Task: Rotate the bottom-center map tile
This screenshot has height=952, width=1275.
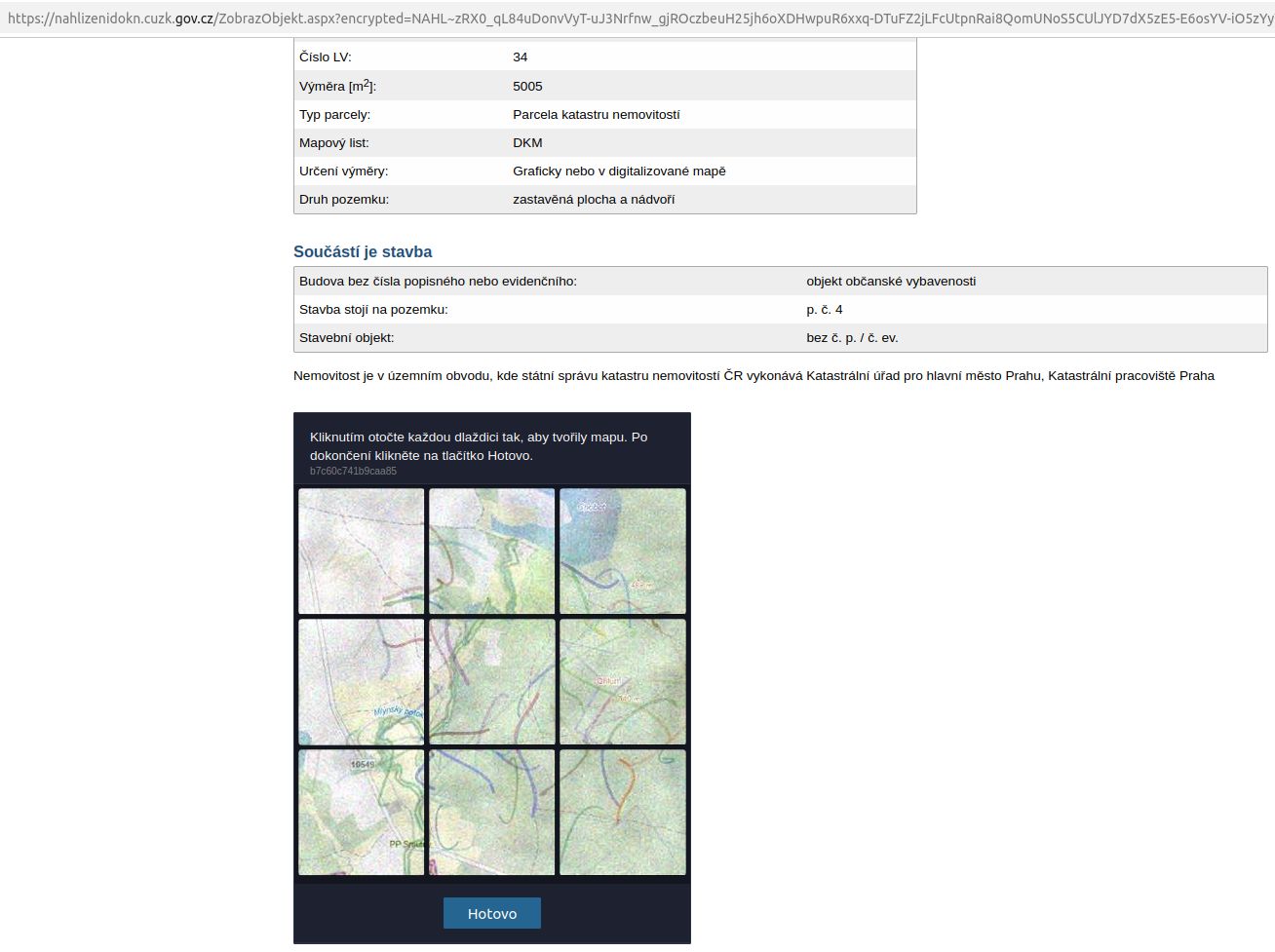Action: [492, 813]
